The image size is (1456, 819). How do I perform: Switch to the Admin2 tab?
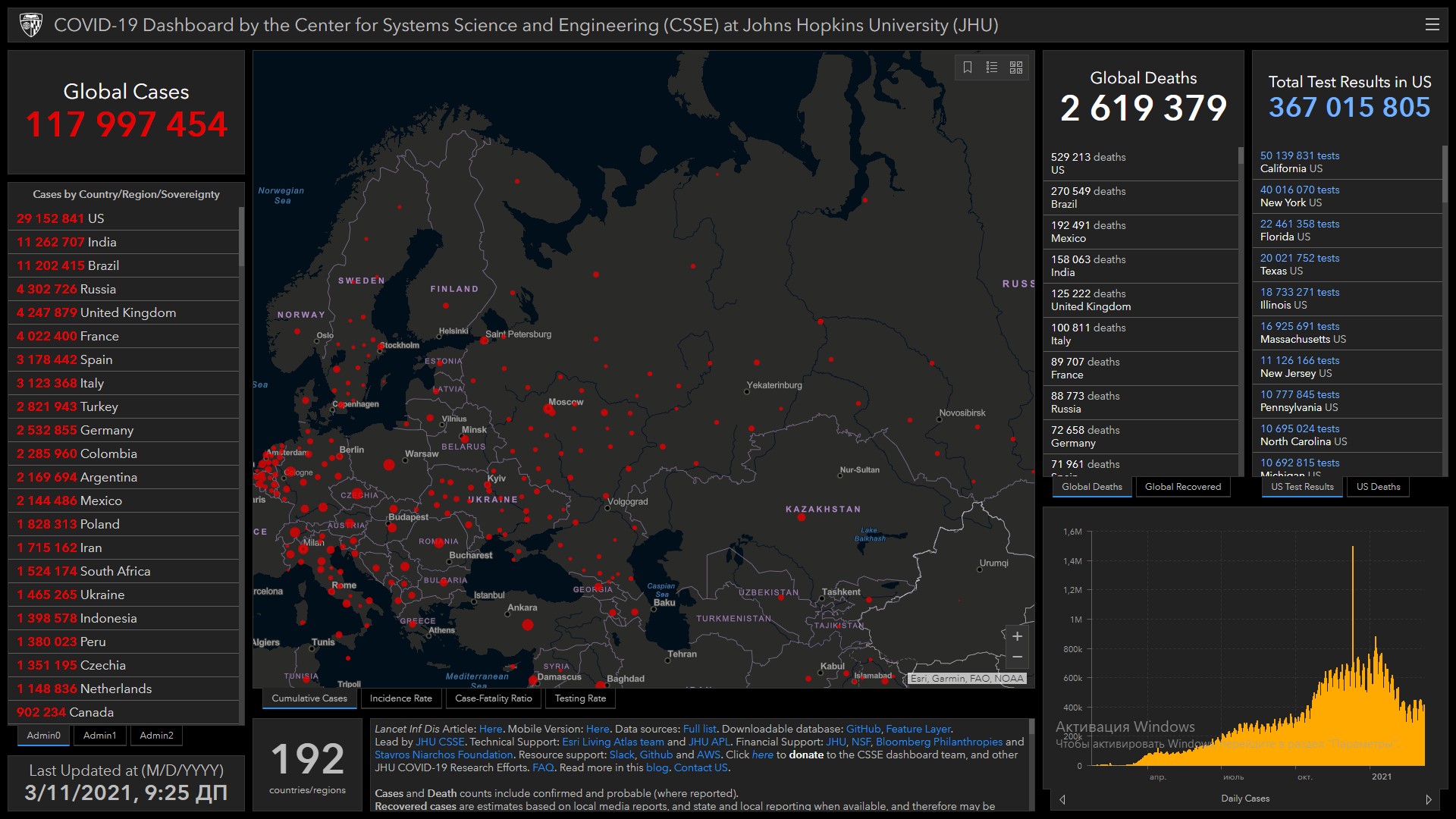[x=156, y=735]
